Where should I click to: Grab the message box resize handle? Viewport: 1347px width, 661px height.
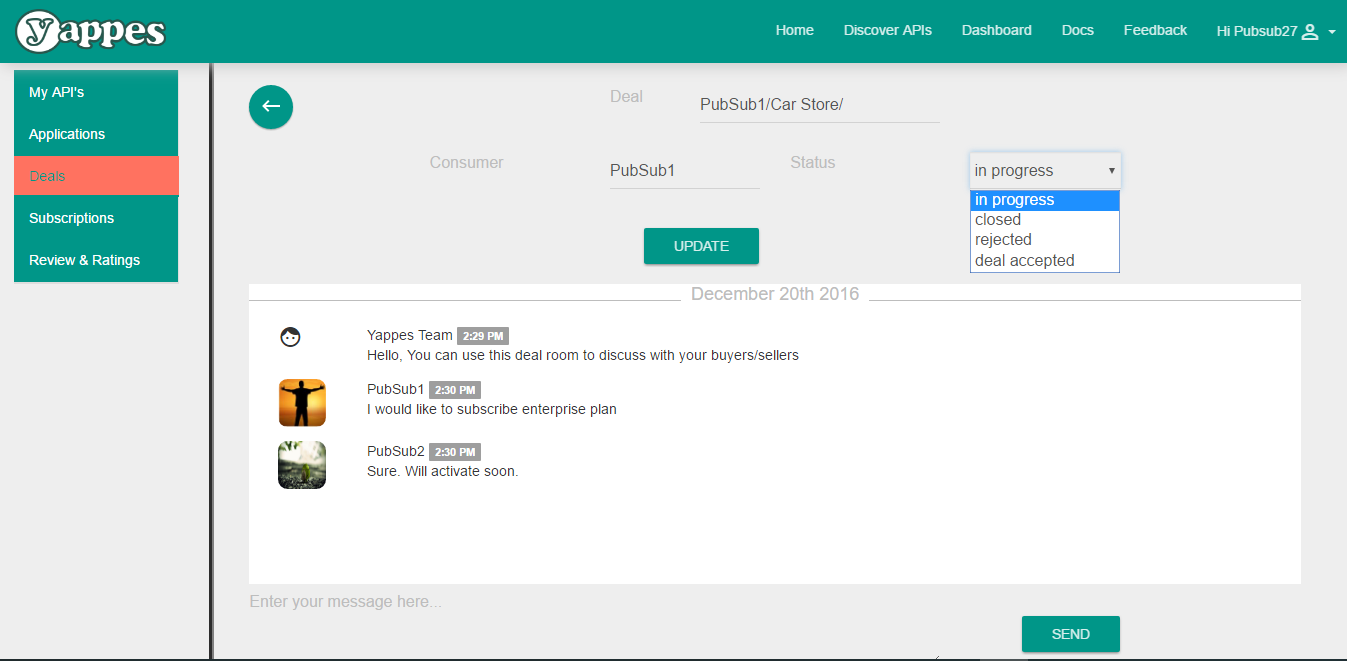pyautogui.click(x=936, y=656)
